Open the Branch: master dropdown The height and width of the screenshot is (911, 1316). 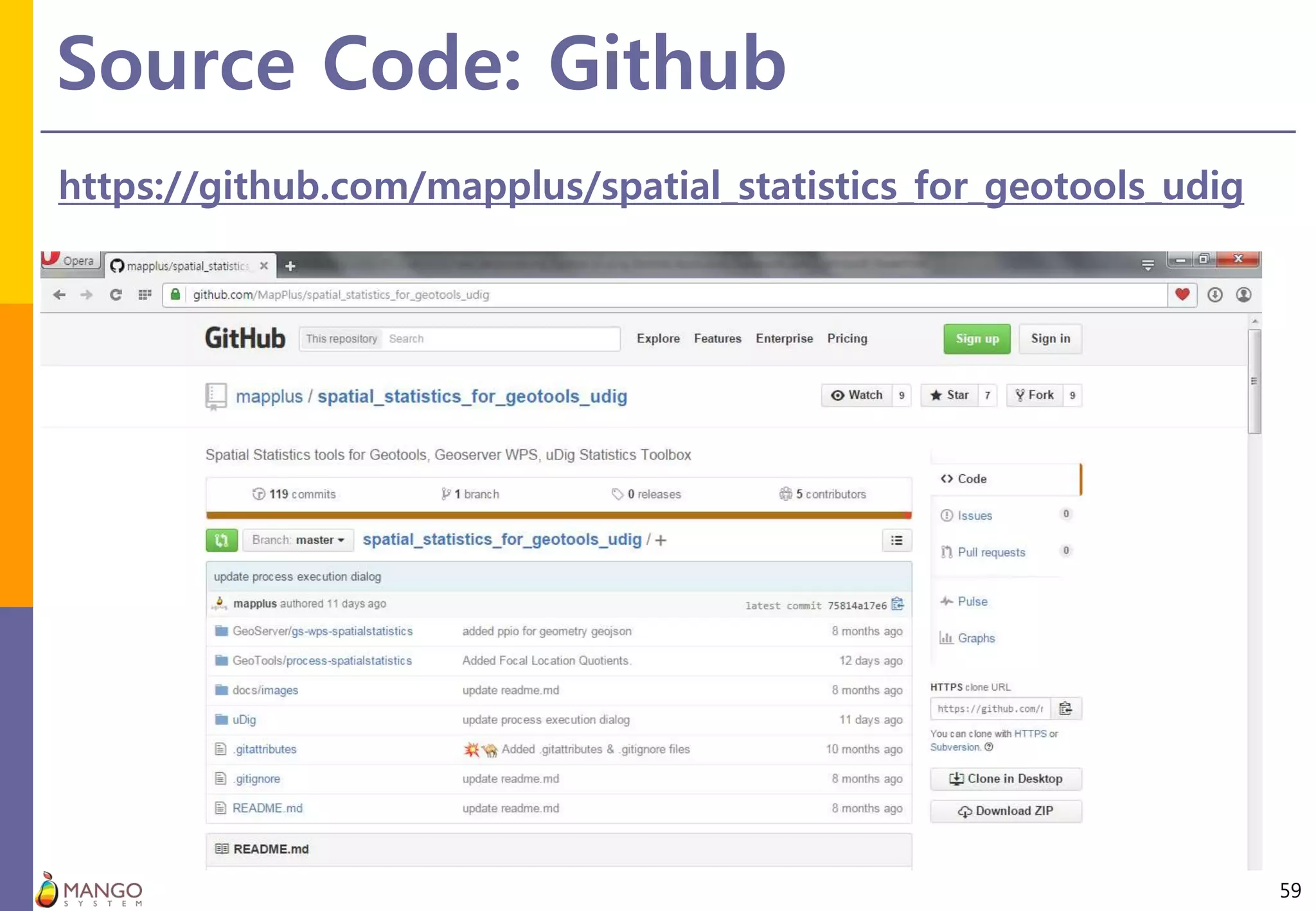pos(298,540)
